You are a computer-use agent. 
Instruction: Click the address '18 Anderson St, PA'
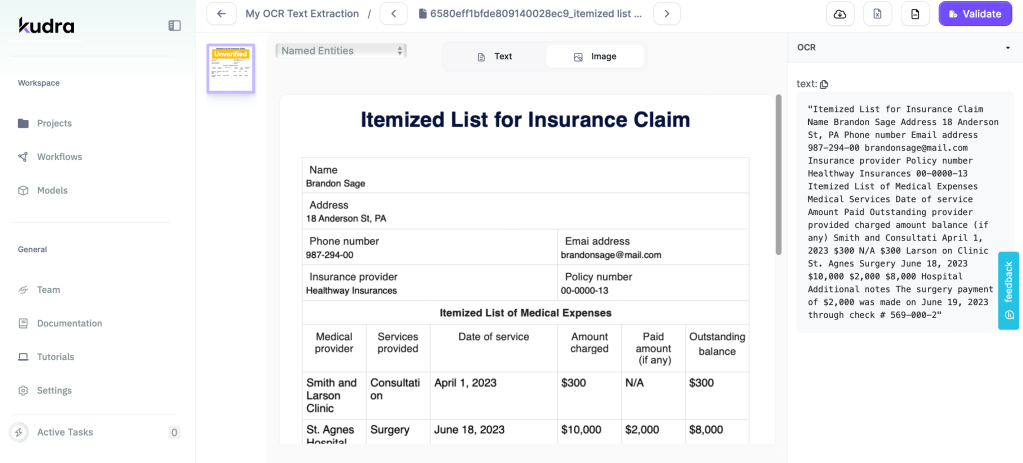click(346, 219)
